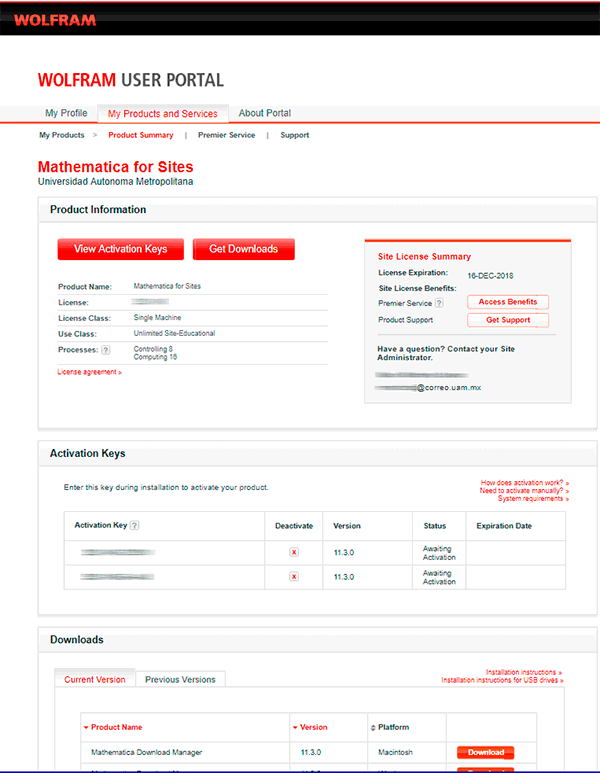Click the Access Benefits button

(507, 302)
